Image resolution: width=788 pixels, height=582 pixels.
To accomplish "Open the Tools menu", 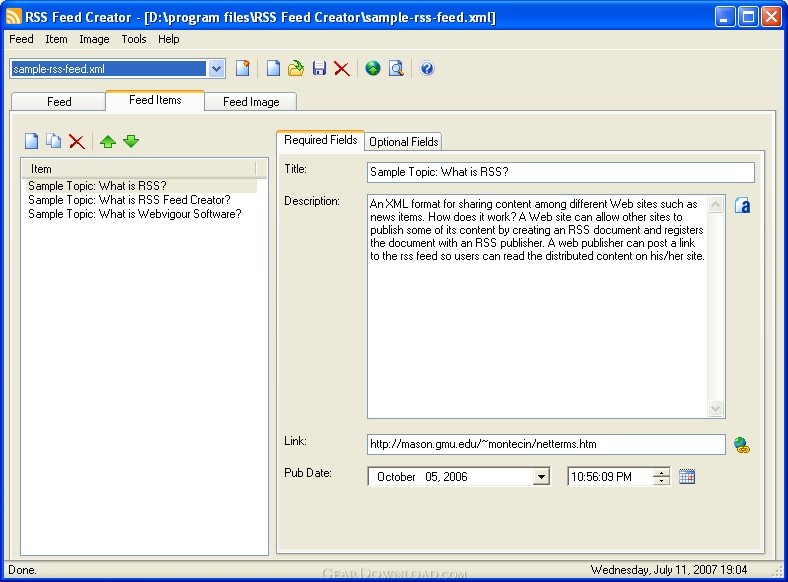I will point(134,39).
